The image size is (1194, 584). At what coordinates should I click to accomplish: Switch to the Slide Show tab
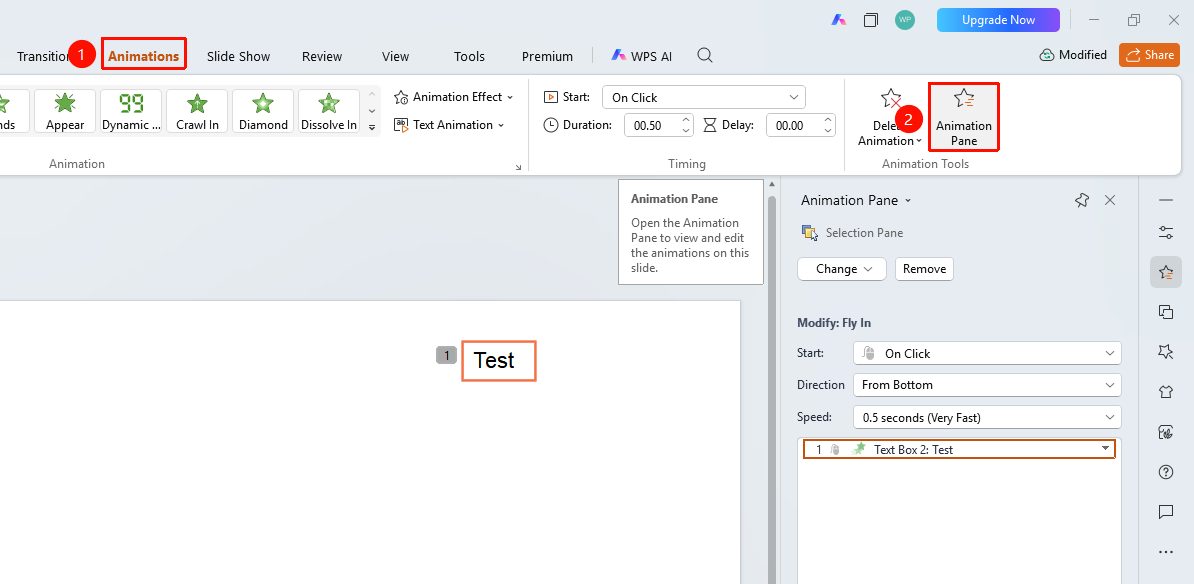238,56
